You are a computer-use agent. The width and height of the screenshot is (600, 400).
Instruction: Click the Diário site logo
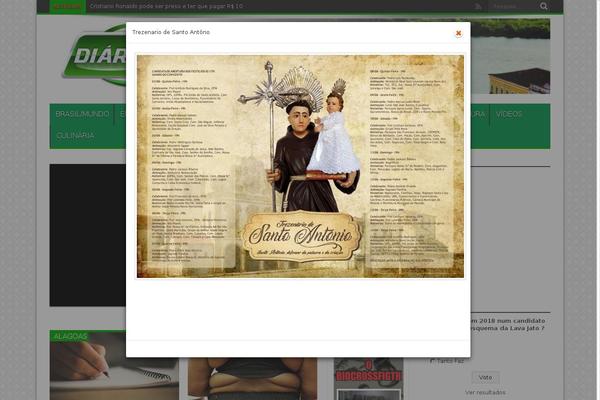[95, 57]
